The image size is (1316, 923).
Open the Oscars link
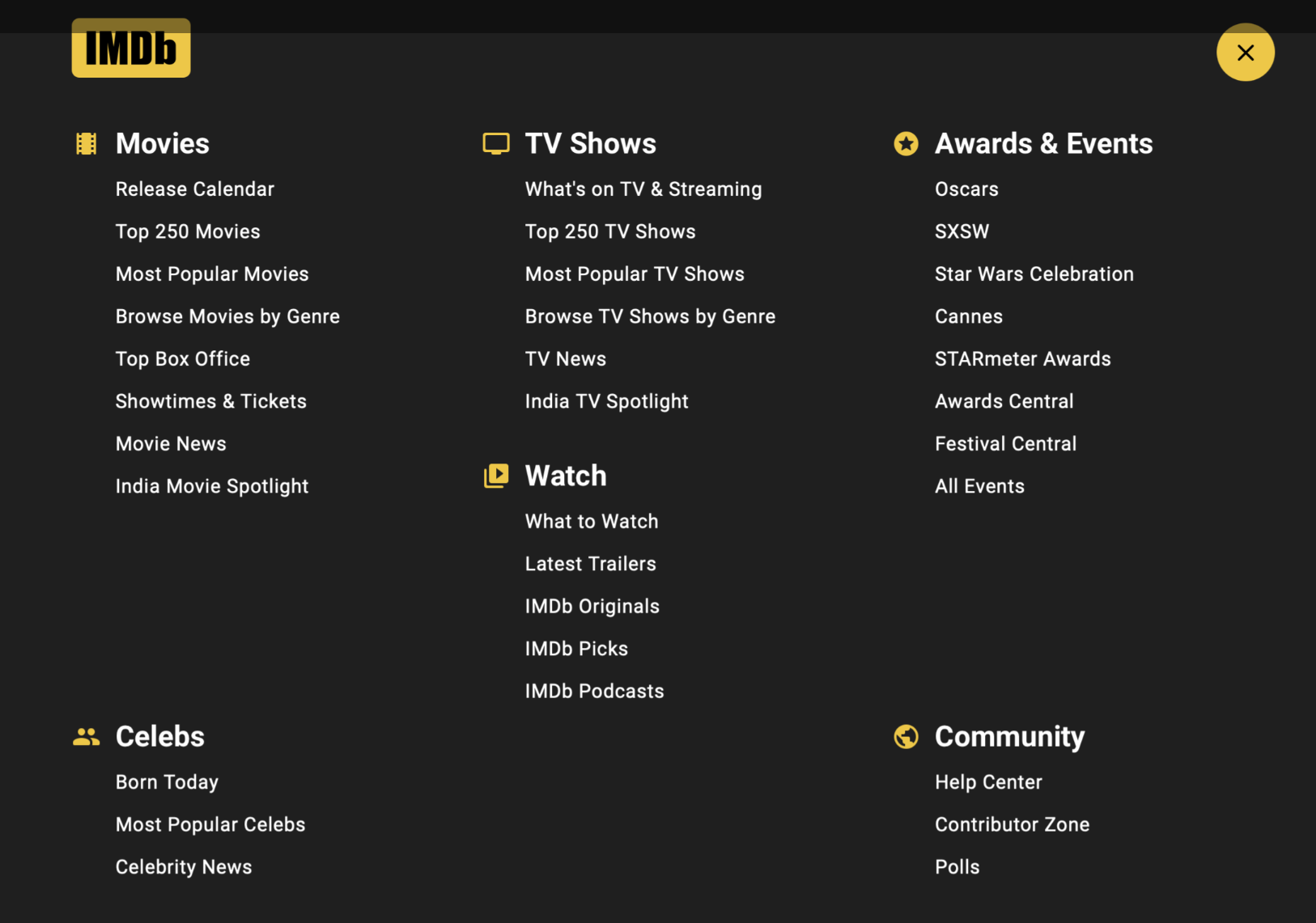click(x=966, y=189)
